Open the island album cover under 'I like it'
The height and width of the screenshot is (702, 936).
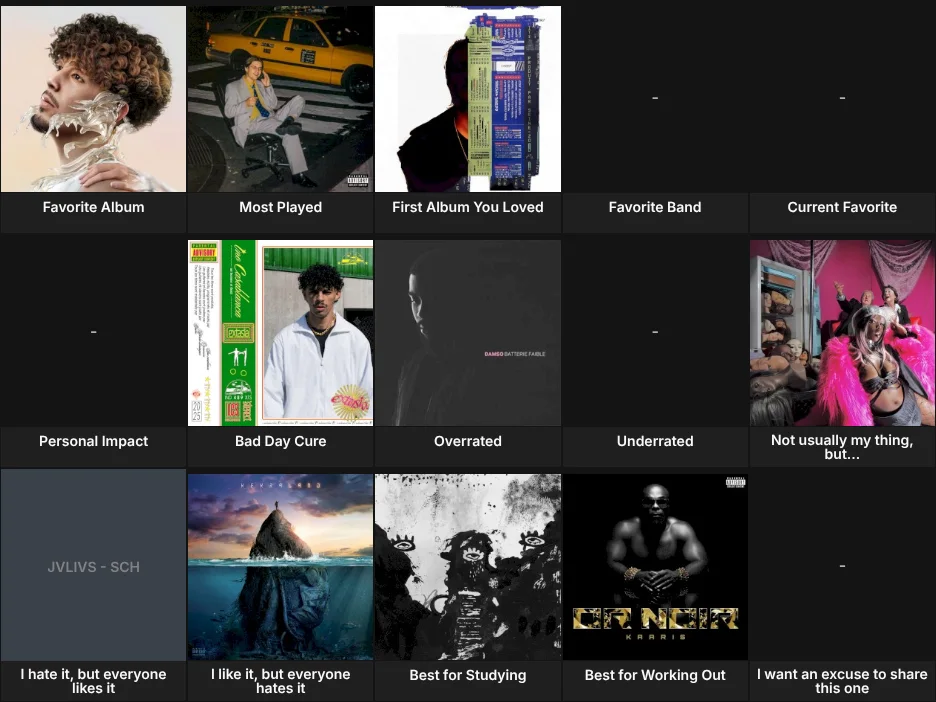[281, 567]
